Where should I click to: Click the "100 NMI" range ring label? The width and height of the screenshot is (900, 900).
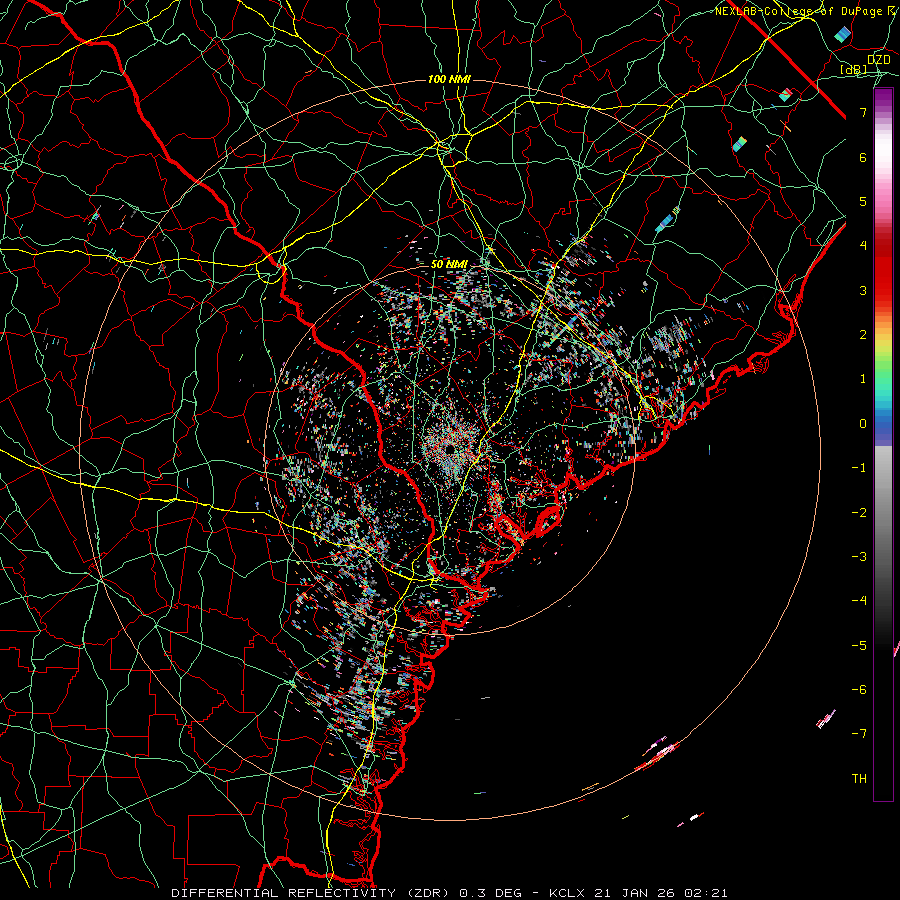(x=449, y=79)
